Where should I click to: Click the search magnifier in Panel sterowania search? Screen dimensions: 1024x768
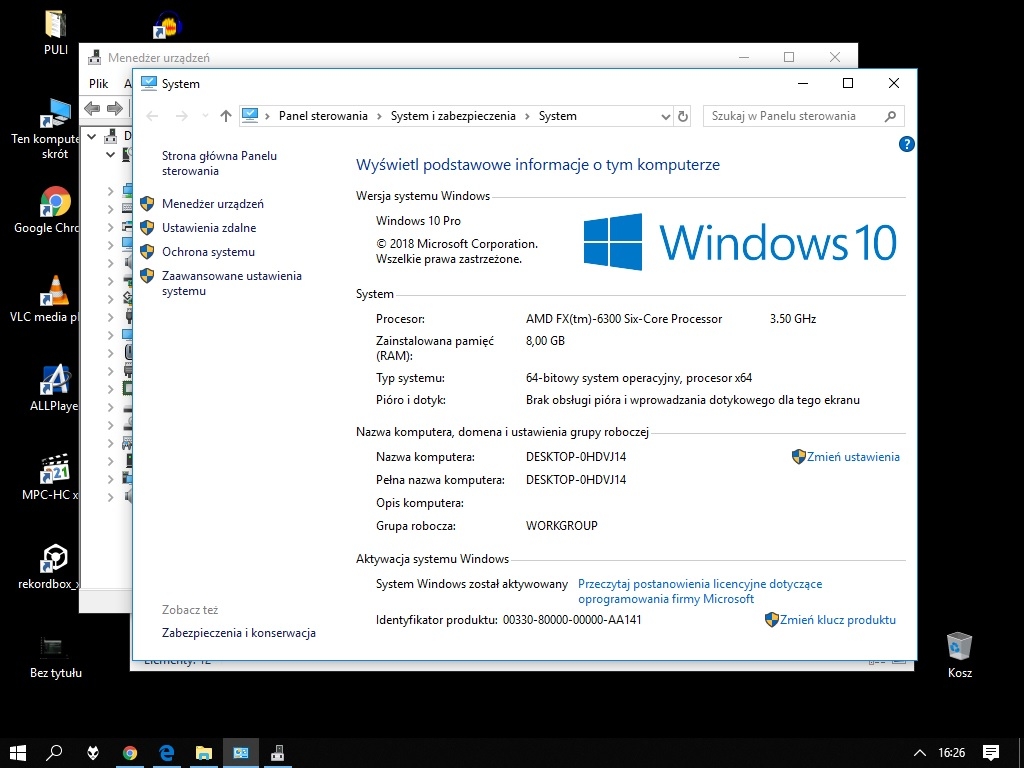coord(890,116)
